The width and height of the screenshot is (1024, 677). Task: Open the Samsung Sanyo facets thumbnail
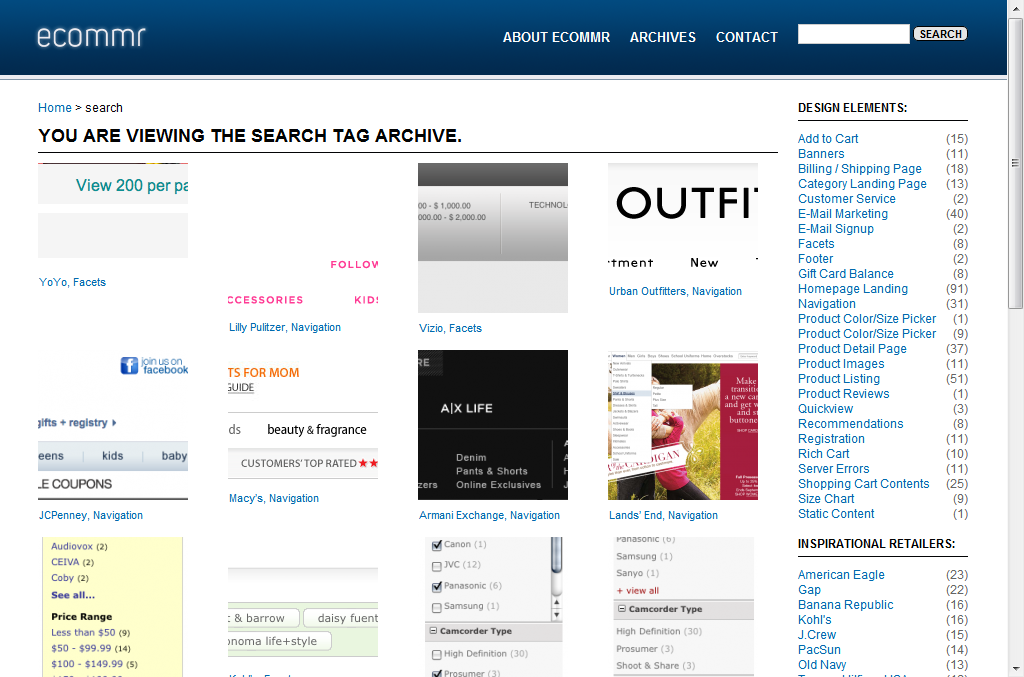683,607
